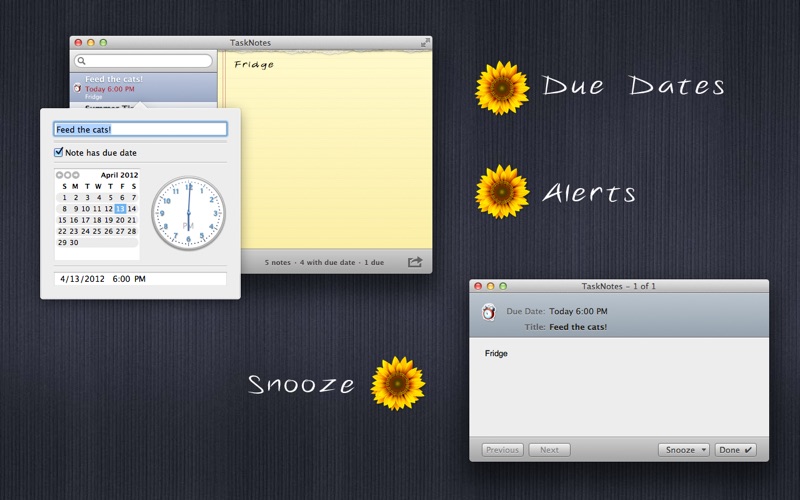Click the search field in TaskNotes
The width and height of the screenshot is (800, 500).
143,61
